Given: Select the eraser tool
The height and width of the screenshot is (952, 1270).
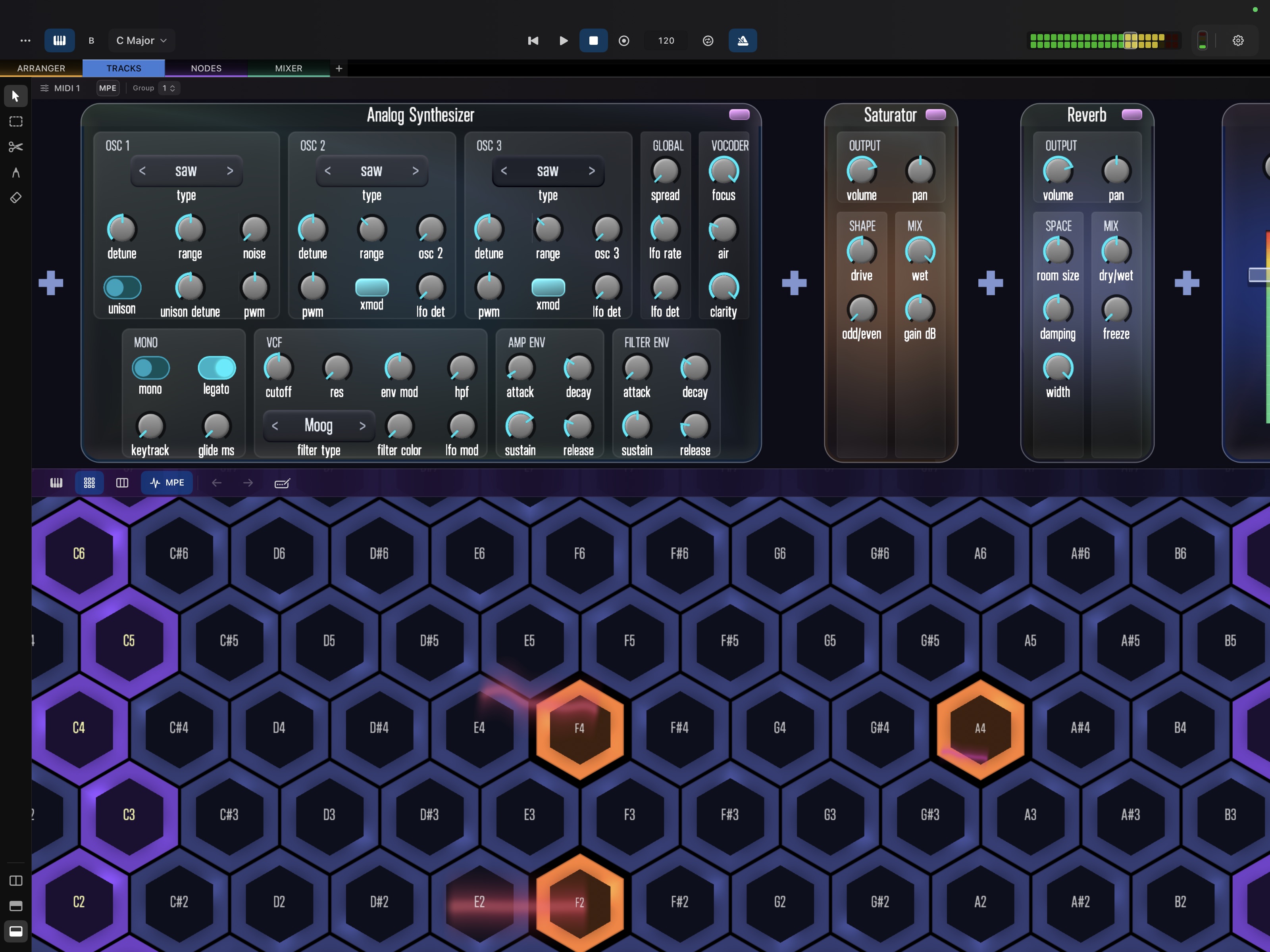Looking at the screenshot, I should click(15, 198).
